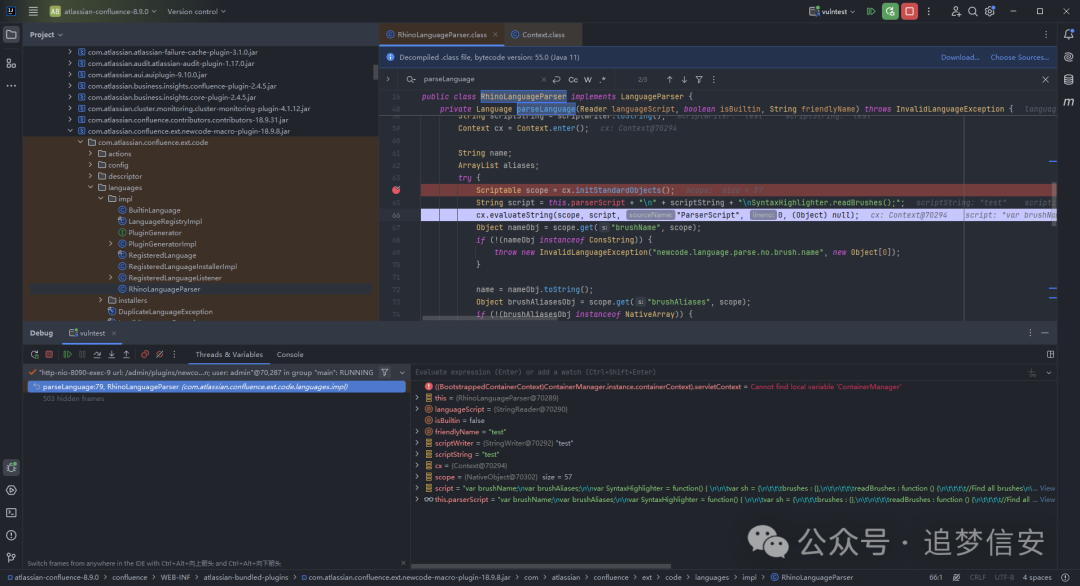Open the thread selector dropdown arrow

pyautogui.click(x=402, y=373)
